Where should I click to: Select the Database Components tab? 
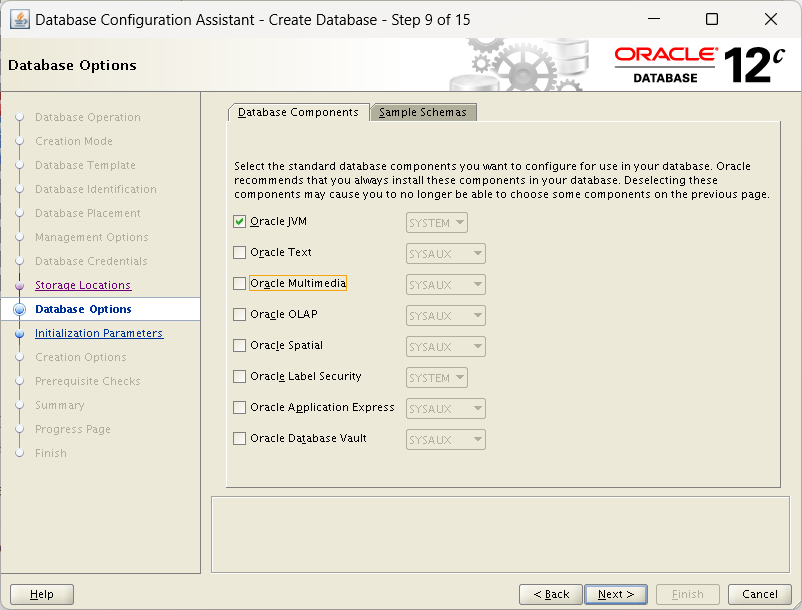coord(298,112)
